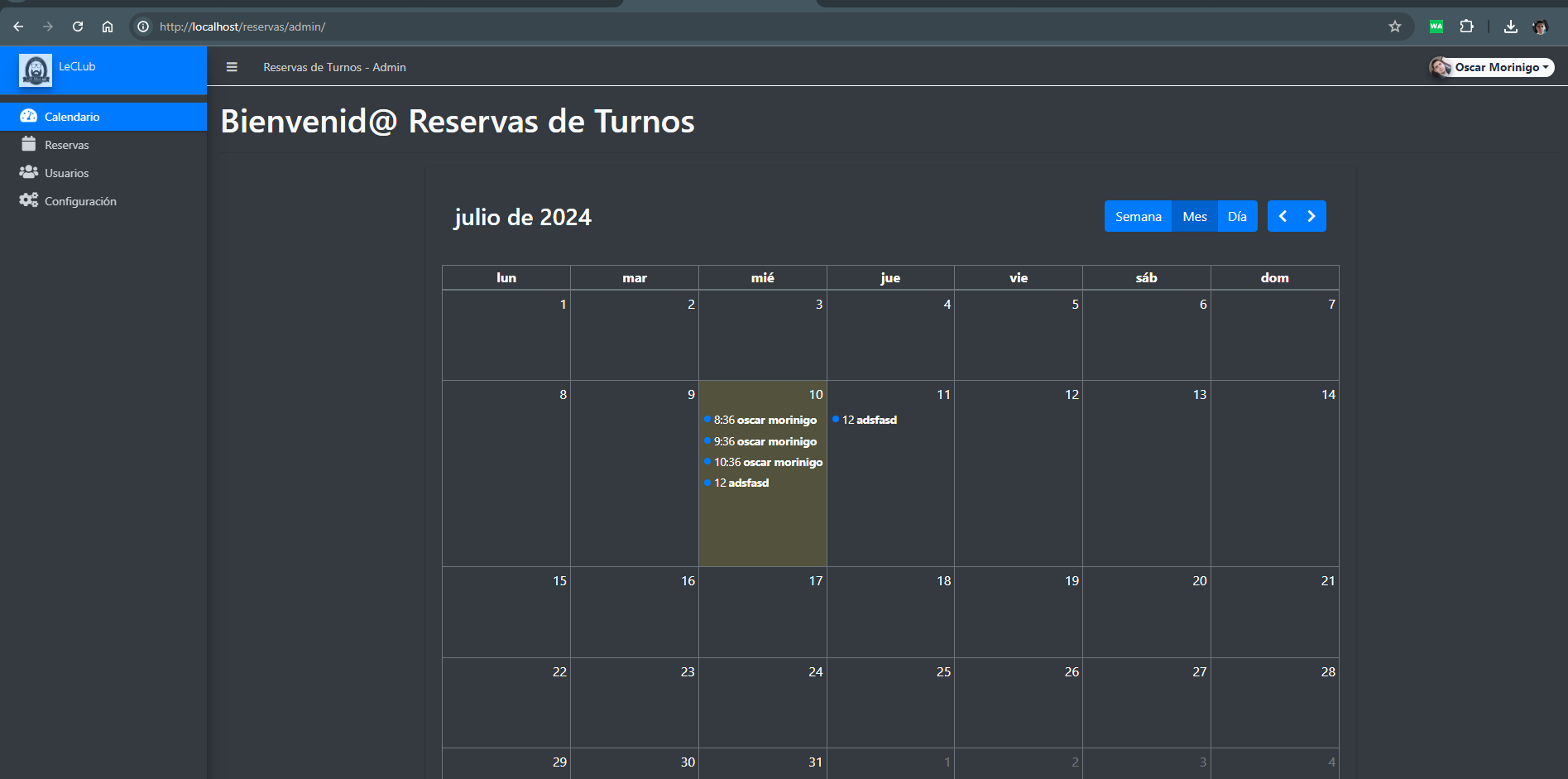Open browser downloads icon
The width and height of the screenshot is (1568, 779).
pos(1510,26)
